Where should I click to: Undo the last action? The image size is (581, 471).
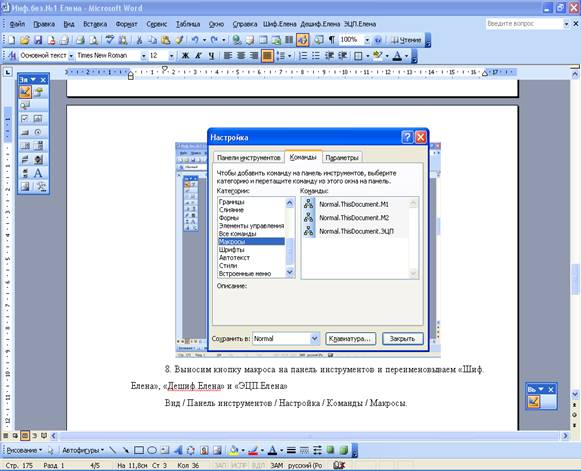195,40
